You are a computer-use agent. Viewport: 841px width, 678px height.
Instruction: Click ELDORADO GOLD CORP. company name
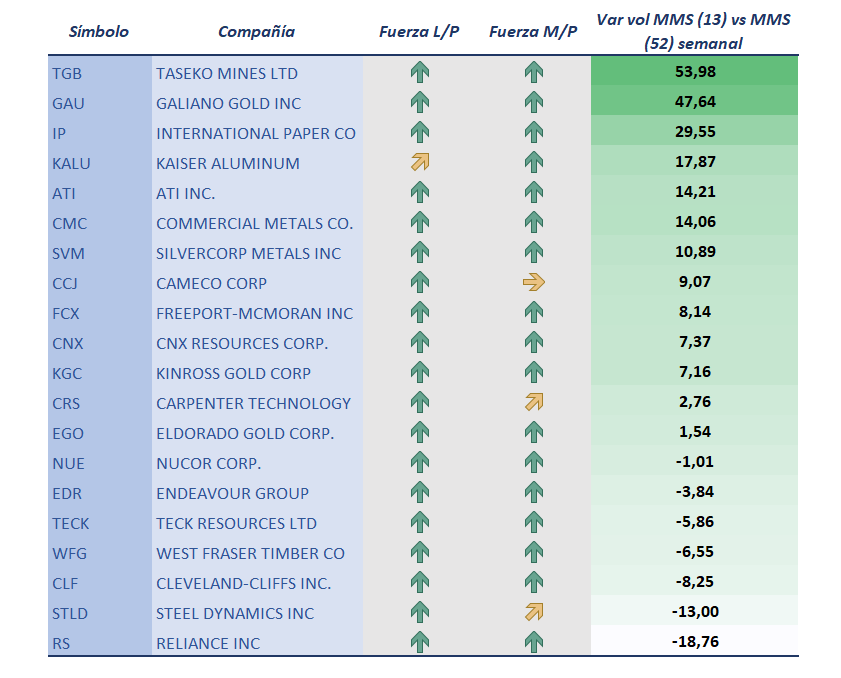coord(245,434)
